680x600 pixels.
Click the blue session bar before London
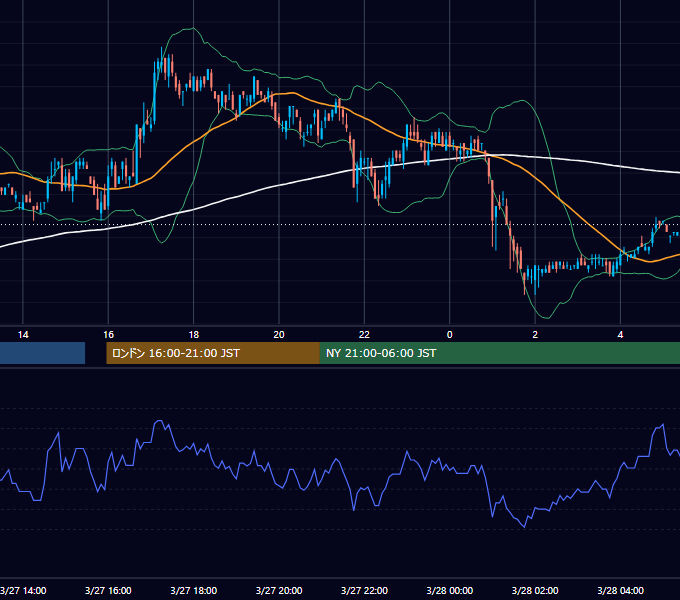point(42,353)
